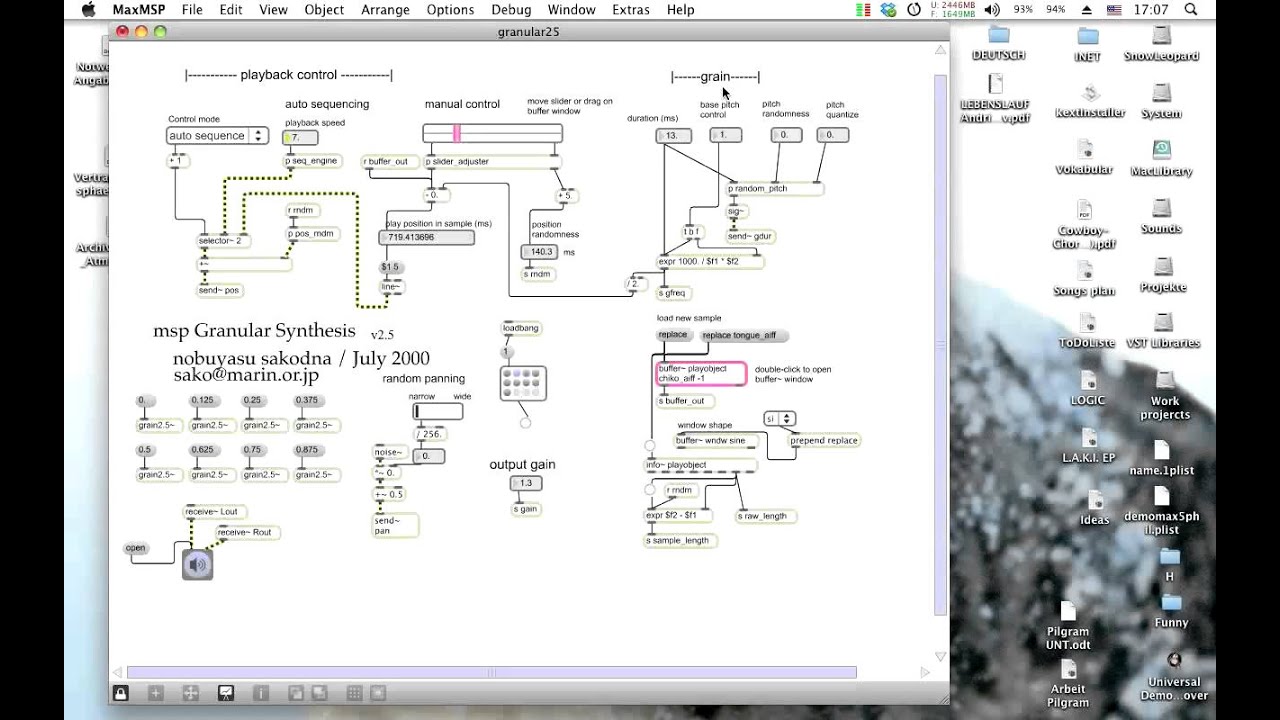1280x720 pixels.
Task: Open the File menu
Action: point(192,9)
